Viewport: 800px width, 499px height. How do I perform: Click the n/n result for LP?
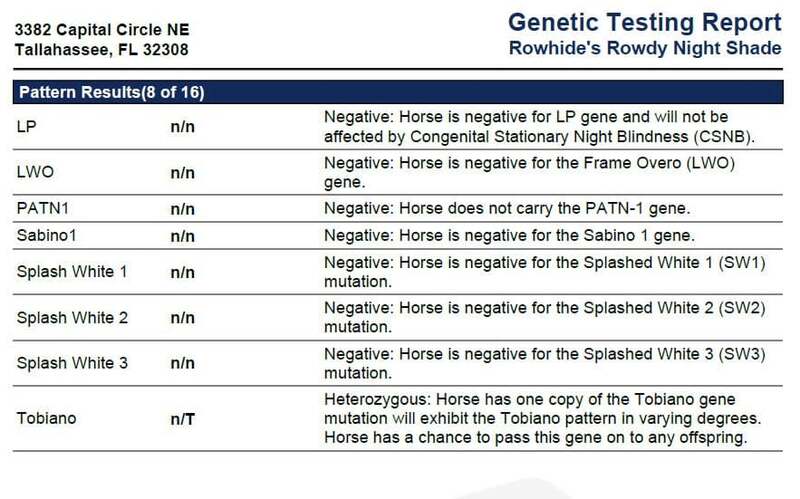point(183,127)
